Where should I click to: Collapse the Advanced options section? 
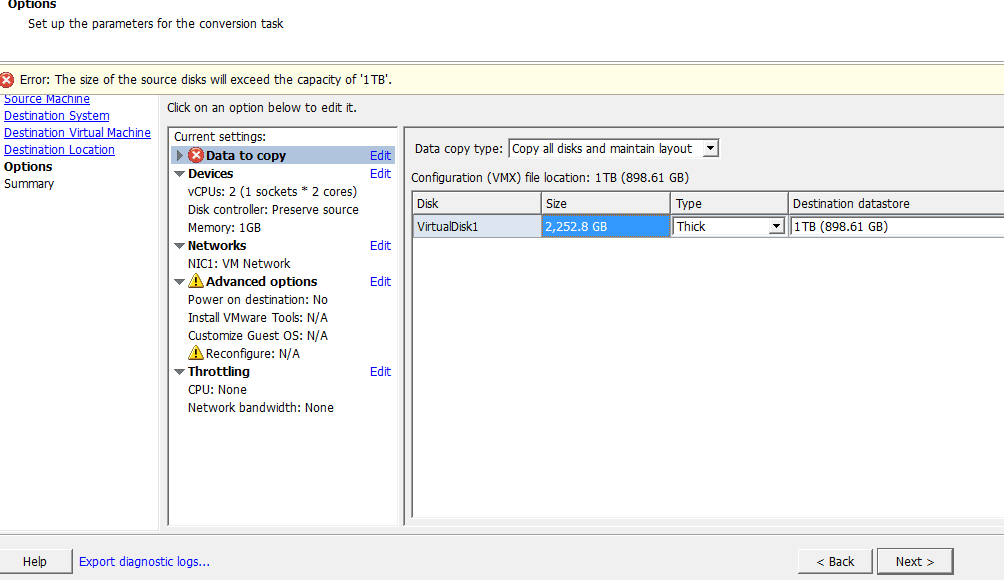coord(179,282)
